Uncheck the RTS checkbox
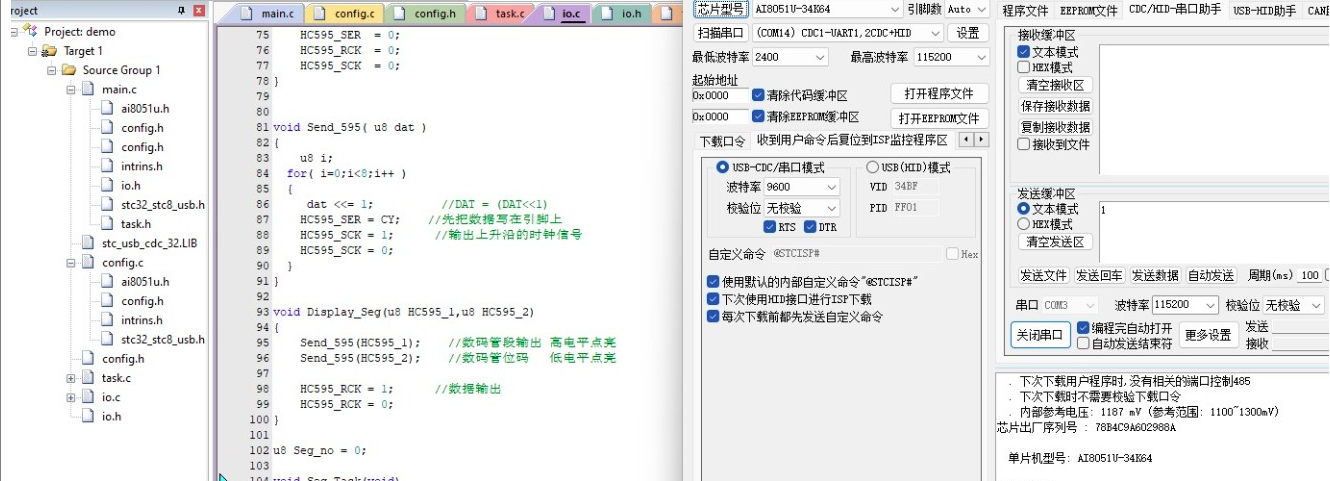The image size is (1330, 481). click(770, 227)
